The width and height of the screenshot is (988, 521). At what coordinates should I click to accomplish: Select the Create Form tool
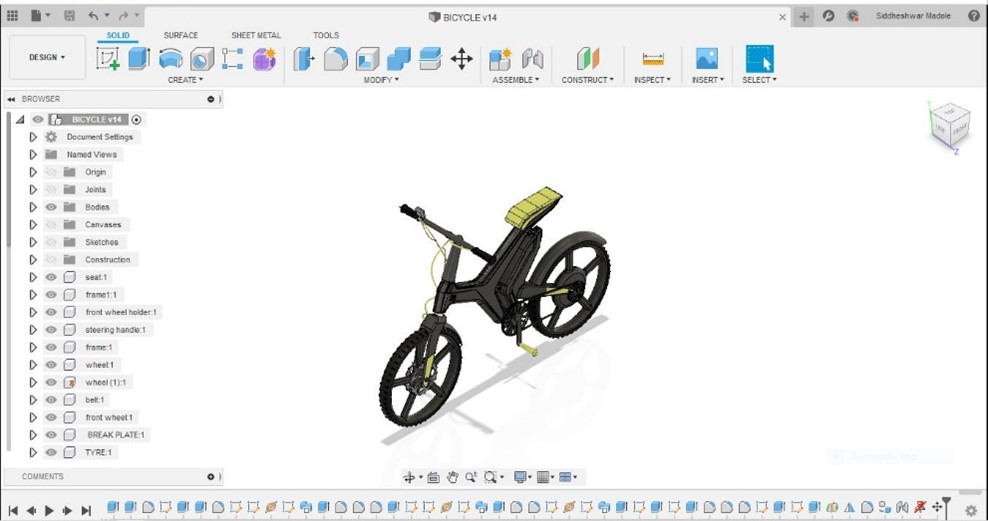[265, 59]
